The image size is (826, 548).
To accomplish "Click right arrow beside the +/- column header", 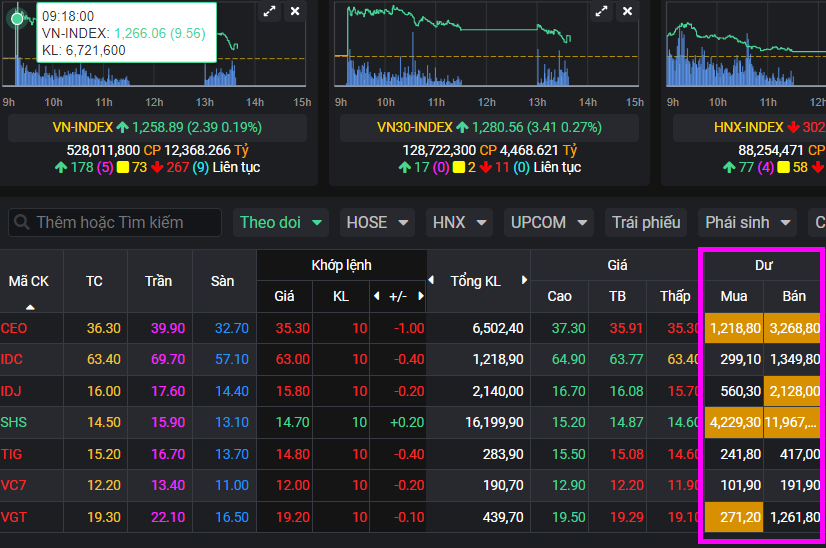I will [x=421, y=297].
